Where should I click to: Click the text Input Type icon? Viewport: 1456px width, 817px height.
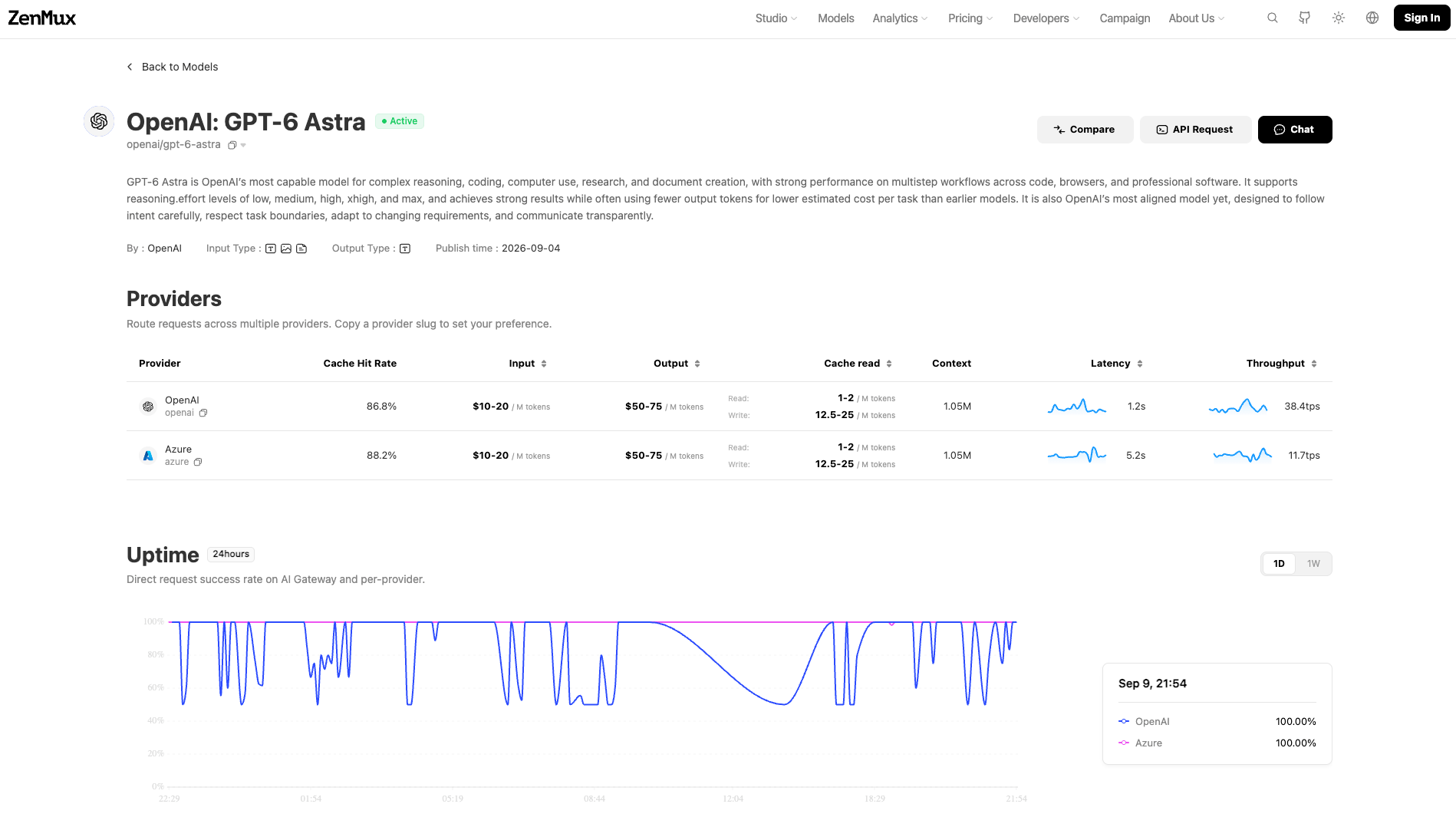click(x=271, y=249)
